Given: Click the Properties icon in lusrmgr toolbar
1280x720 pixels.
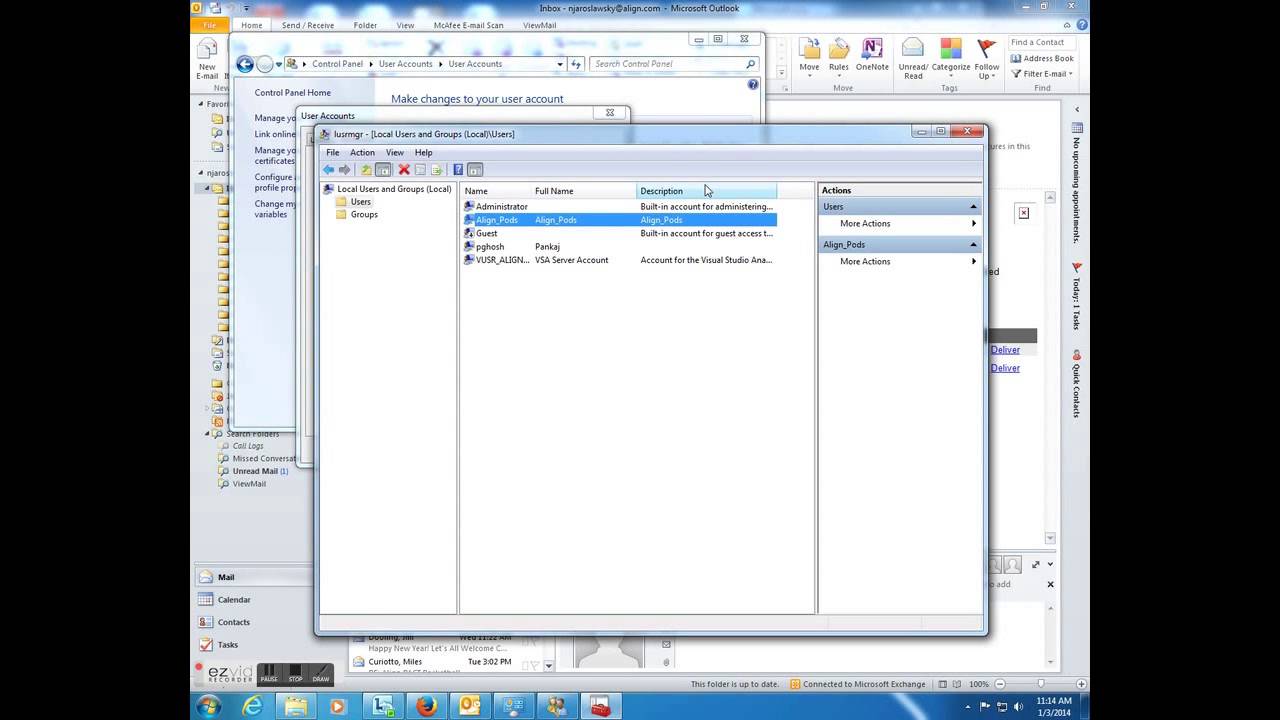Looking at the screenshot, I should (x=420, y=170).
